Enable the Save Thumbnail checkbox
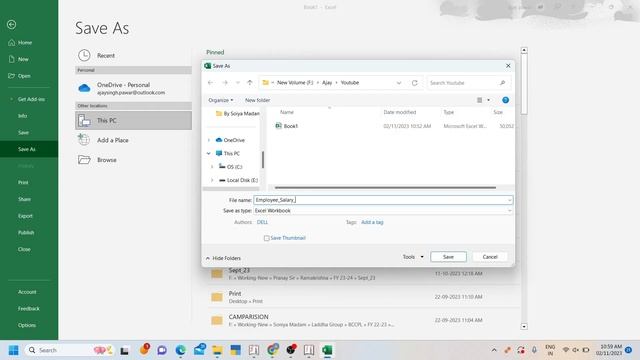 pos(267,238)
